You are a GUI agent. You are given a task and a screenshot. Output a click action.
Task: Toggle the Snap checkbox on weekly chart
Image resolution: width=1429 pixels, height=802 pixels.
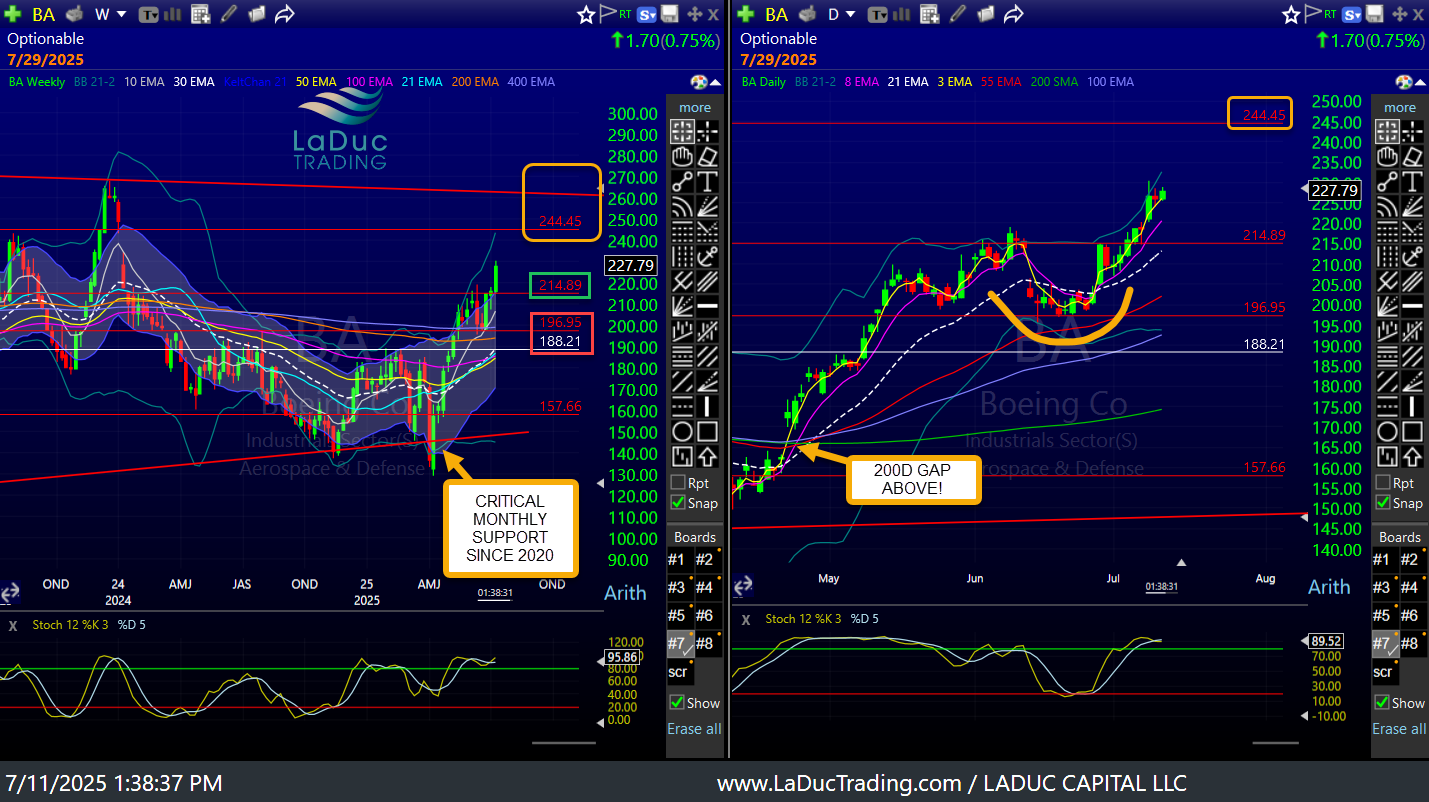678,503
